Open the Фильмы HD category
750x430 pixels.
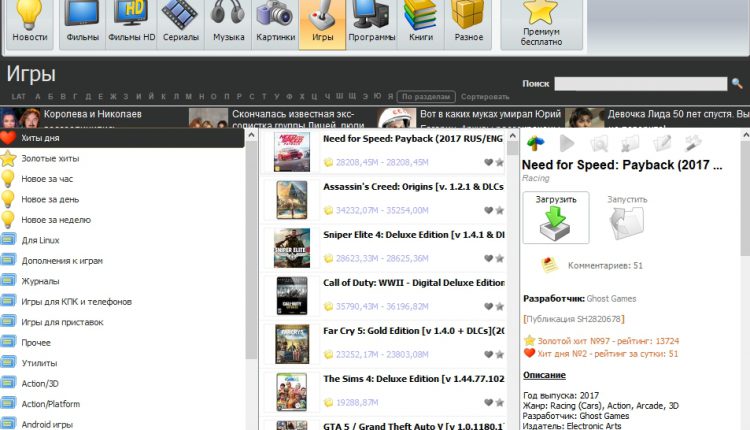(132, 24)
